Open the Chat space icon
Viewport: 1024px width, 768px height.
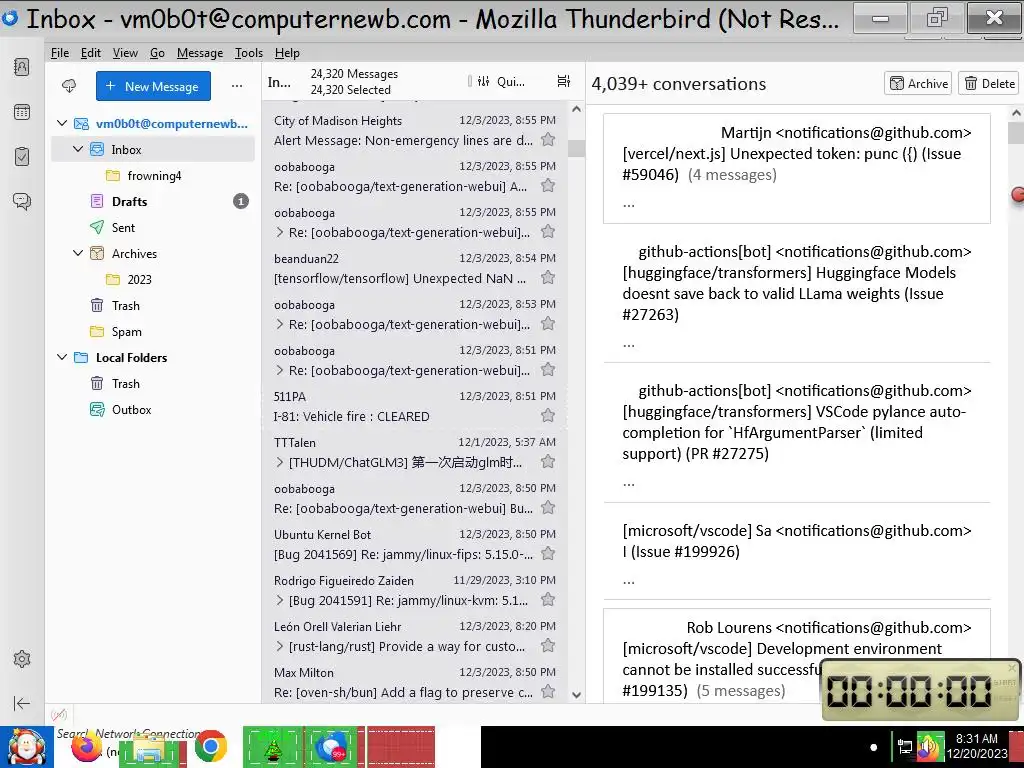click(x=22, y=201)
